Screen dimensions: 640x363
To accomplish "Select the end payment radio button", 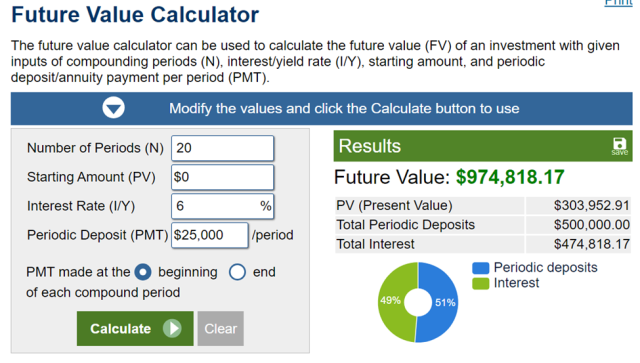I will tap(237, 272).
